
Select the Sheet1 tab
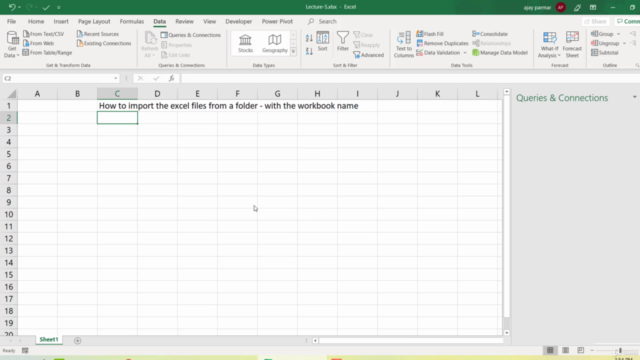point(49,340)
